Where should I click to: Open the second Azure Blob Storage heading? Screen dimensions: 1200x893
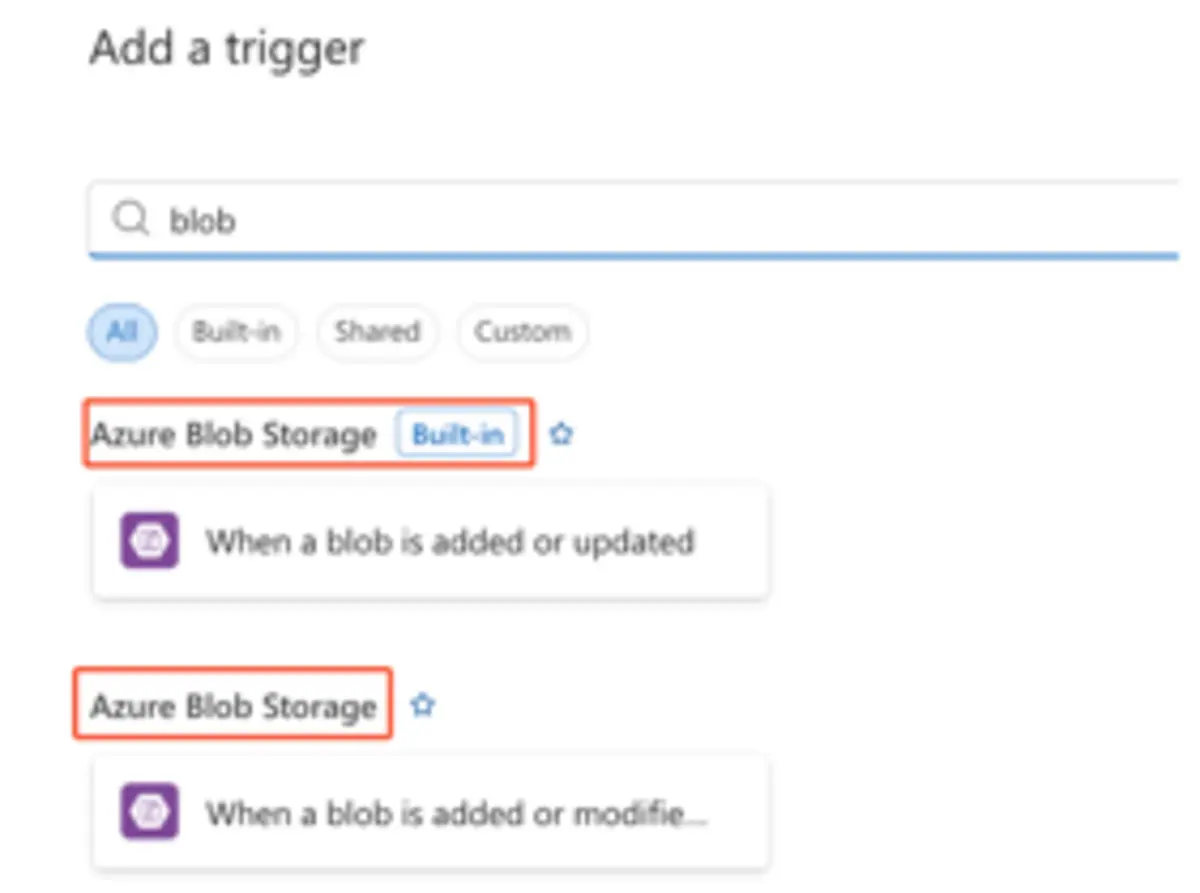(234, 706)
